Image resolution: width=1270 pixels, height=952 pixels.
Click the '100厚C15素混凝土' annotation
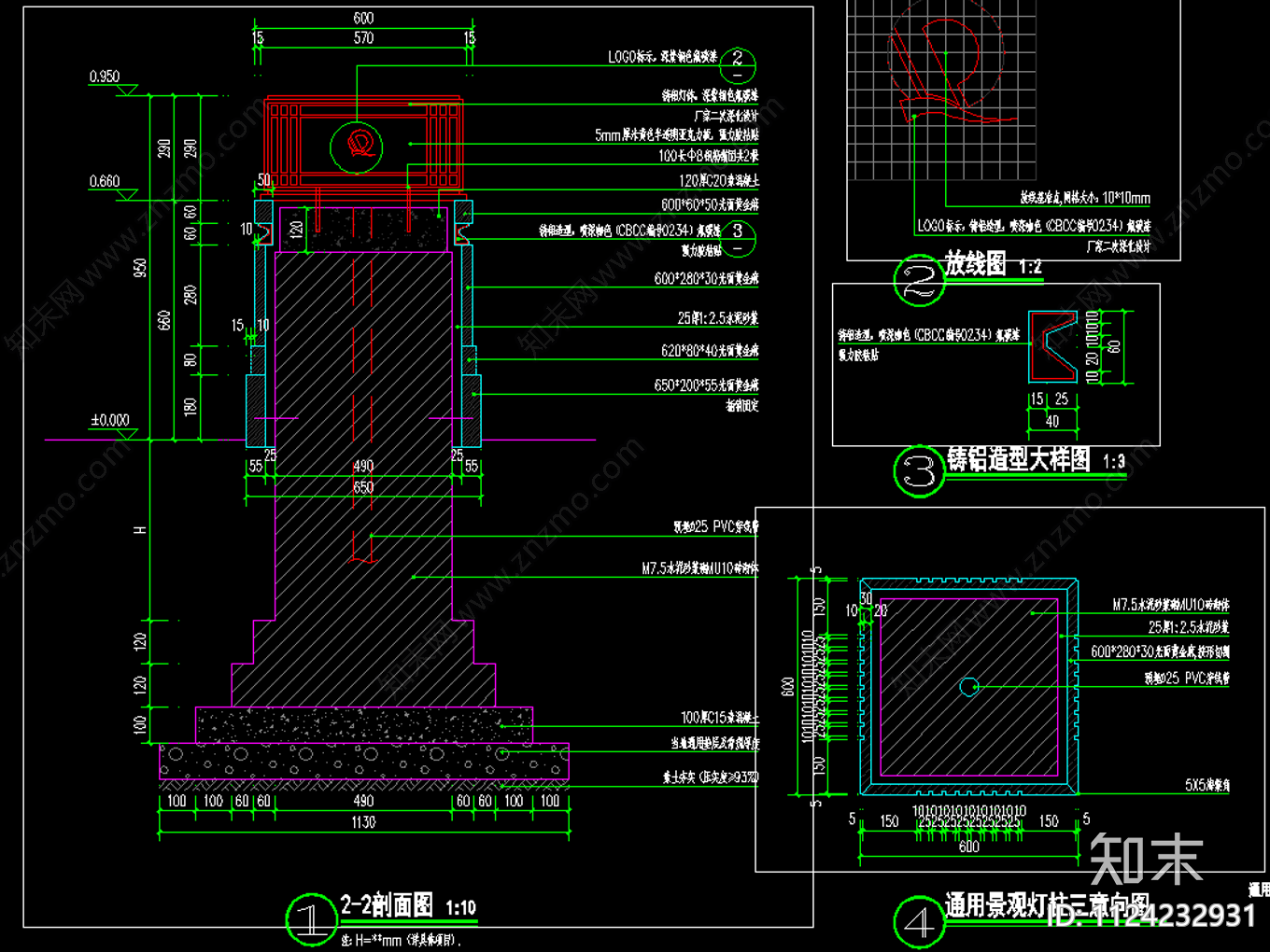point(719,718)
